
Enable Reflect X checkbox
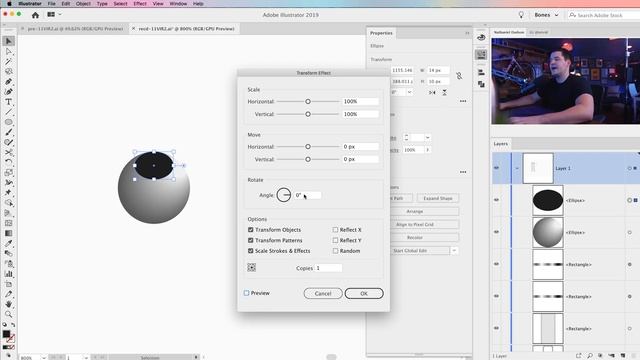[336, 230]
